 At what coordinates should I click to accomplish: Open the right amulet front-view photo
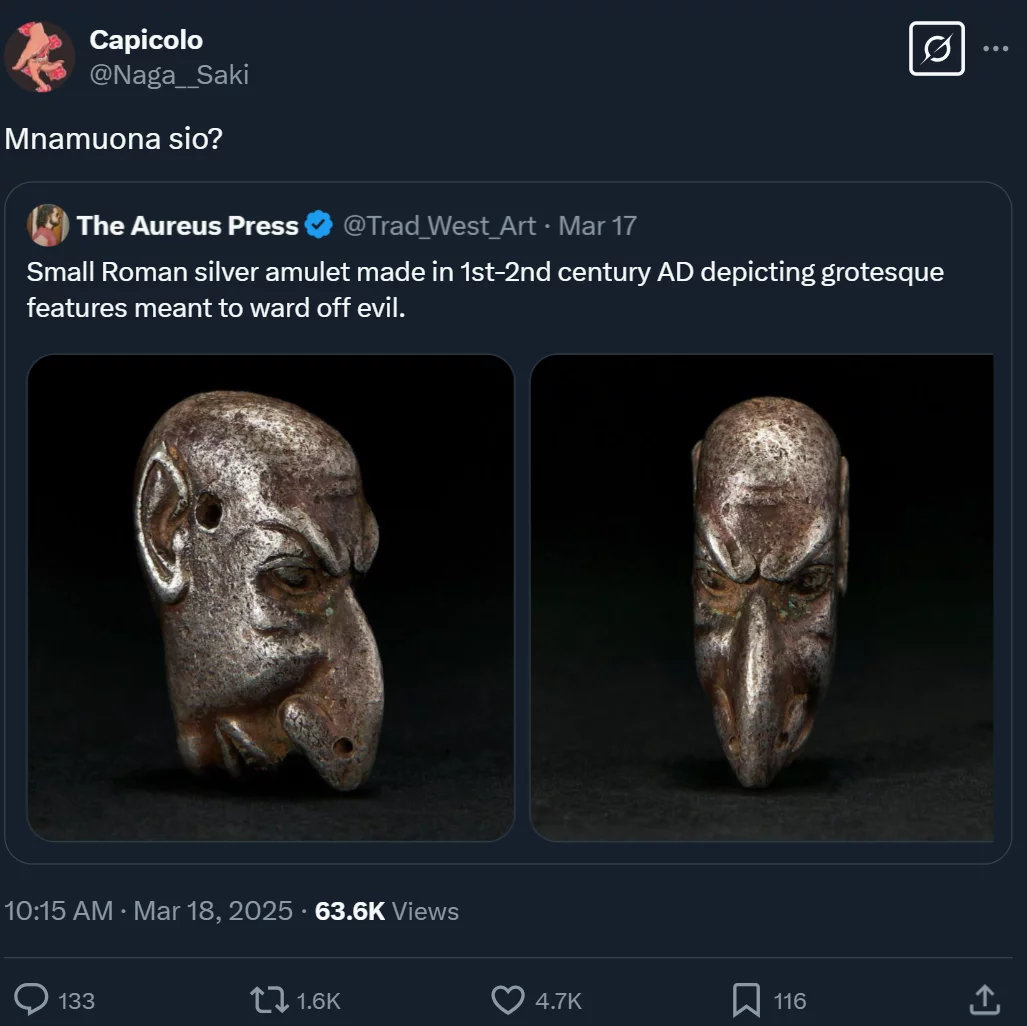point(762,597)
